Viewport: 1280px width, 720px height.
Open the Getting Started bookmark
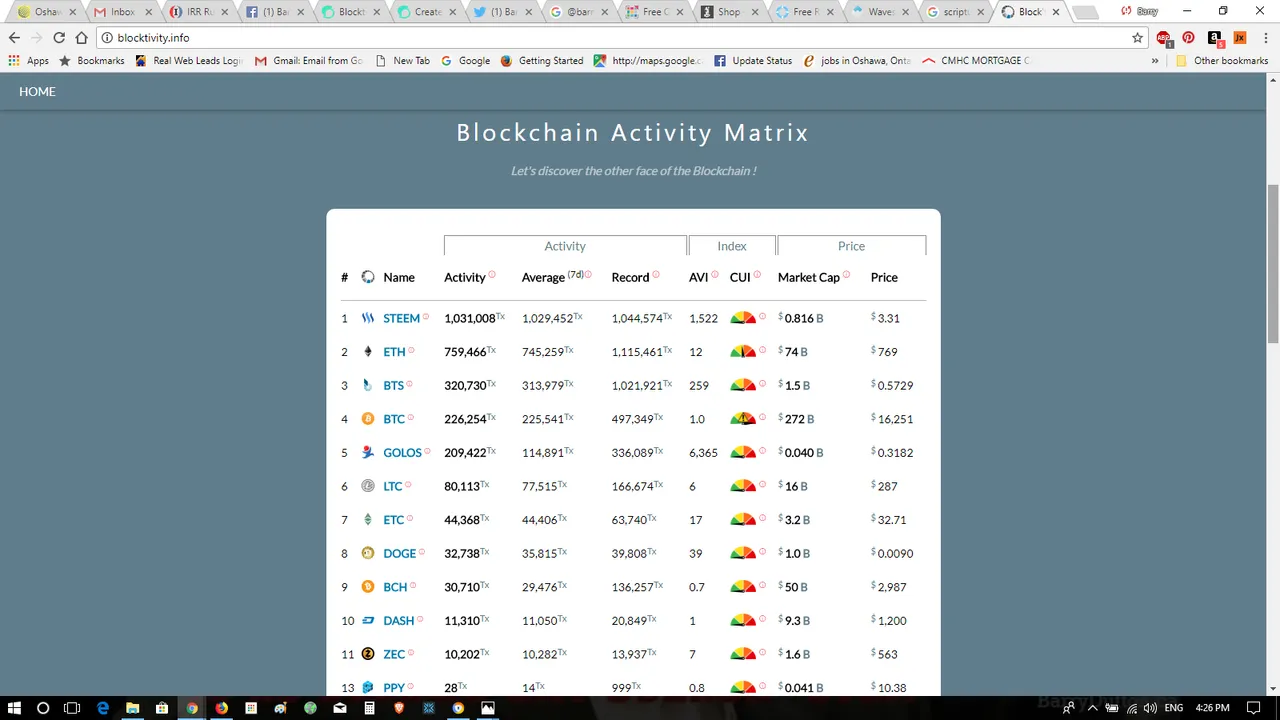click(541, 60)
